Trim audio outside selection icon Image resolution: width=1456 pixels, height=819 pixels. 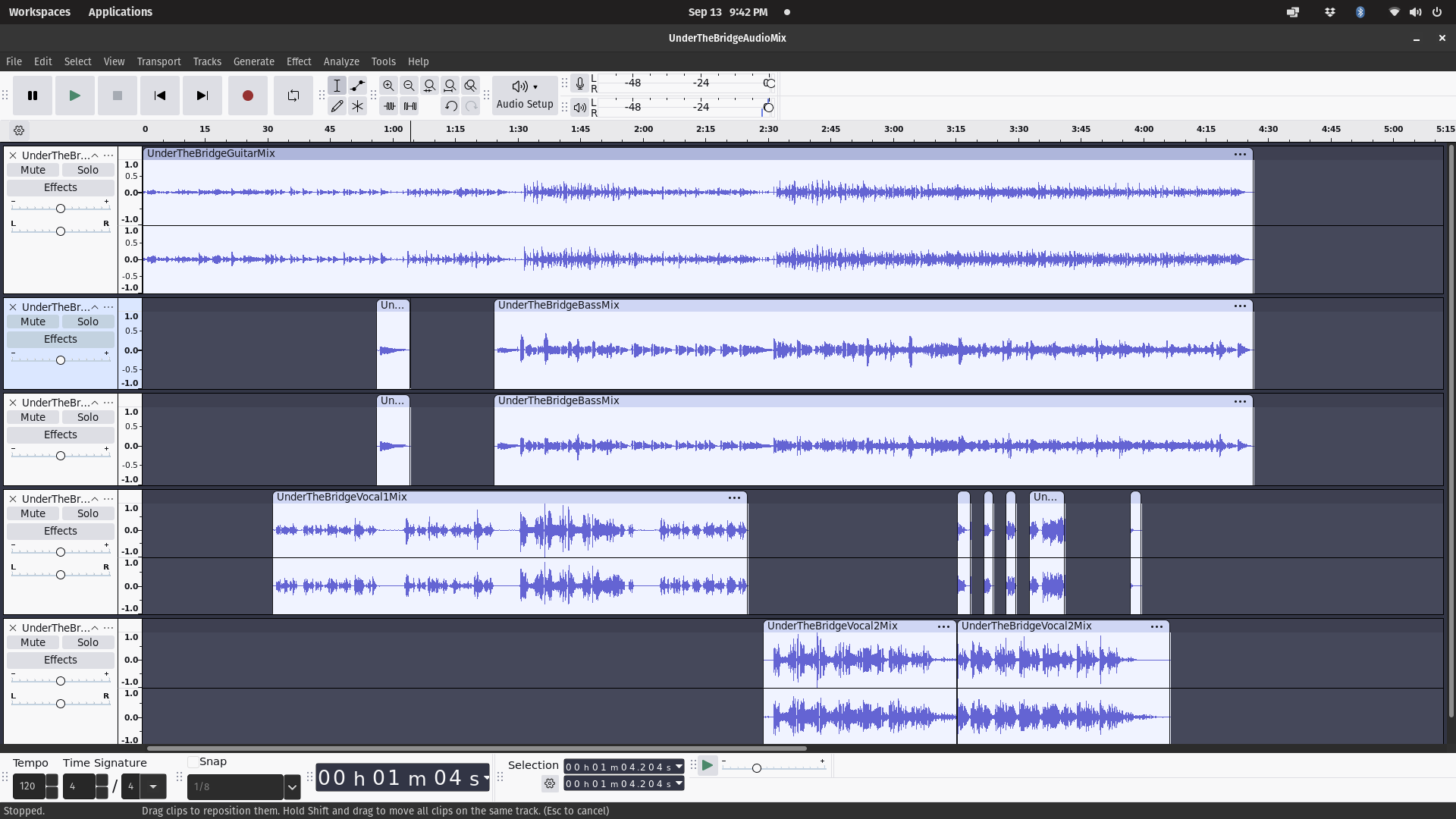click(390, 106)
